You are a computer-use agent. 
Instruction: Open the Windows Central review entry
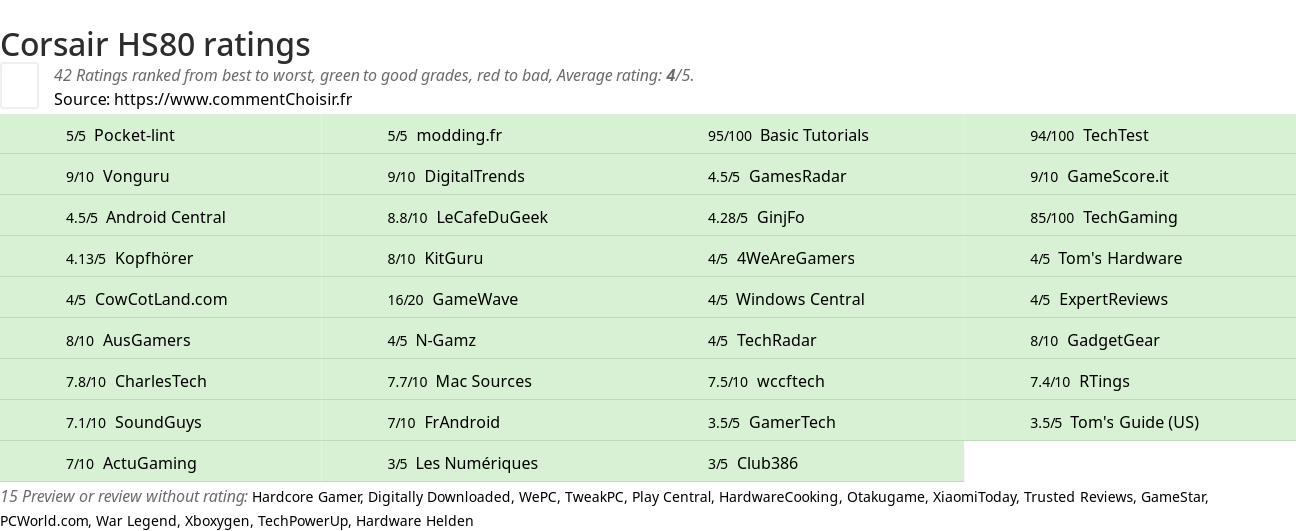[x=803, y=299]
